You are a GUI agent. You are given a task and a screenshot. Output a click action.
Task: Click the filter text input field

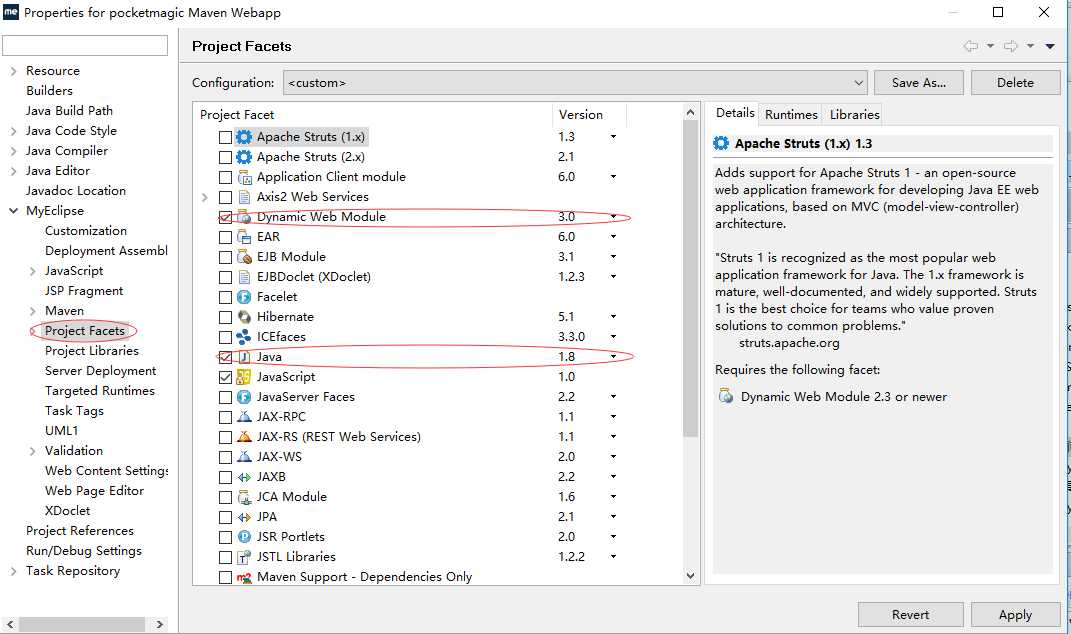85,45
